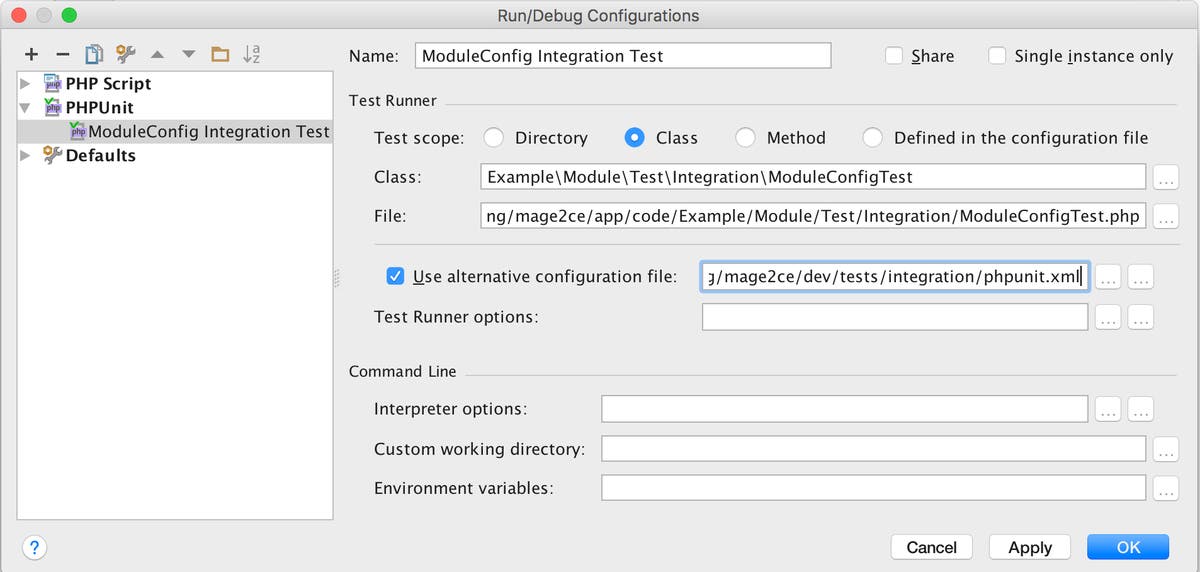Select ModuleConfig Integration Test in the tree
Image resolution: width=1200 pixels, height=572 pixels.
click(x=208, y=132)
